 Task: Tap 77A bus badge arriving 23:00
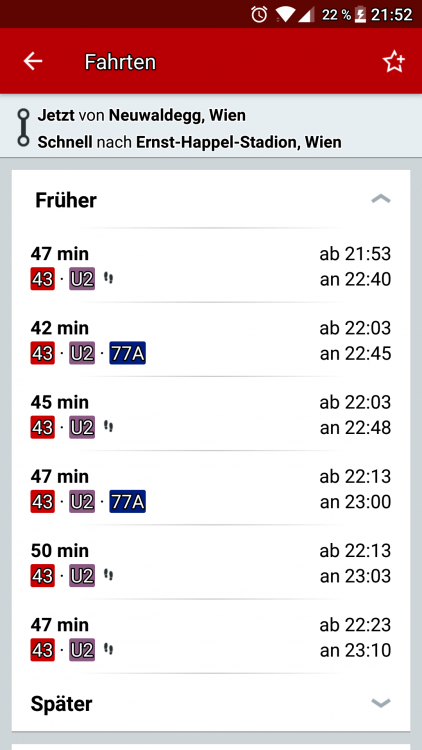[x=127, y=501]
